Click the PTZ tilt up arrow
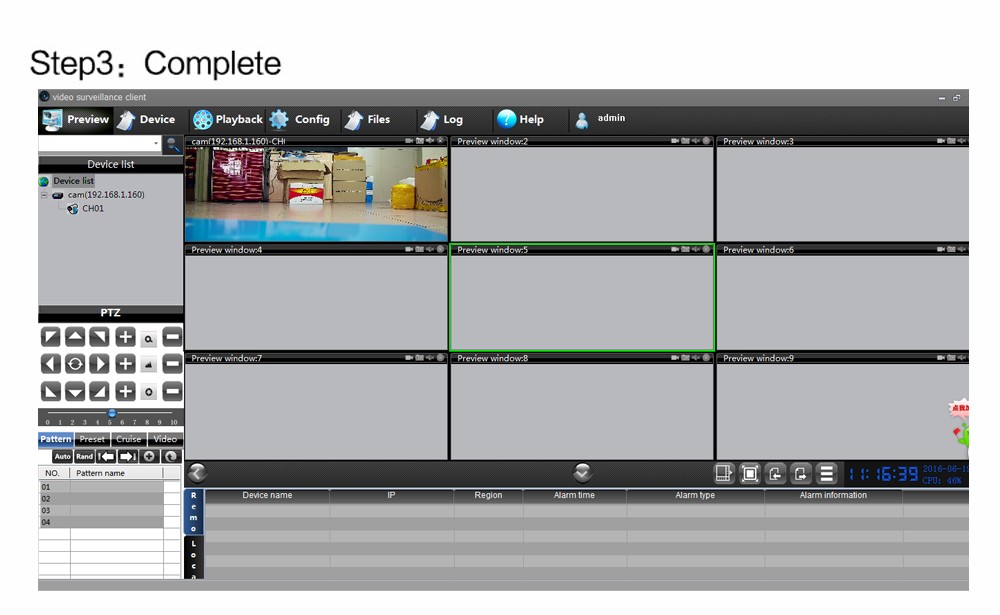1000x615 pixels. 75,338
